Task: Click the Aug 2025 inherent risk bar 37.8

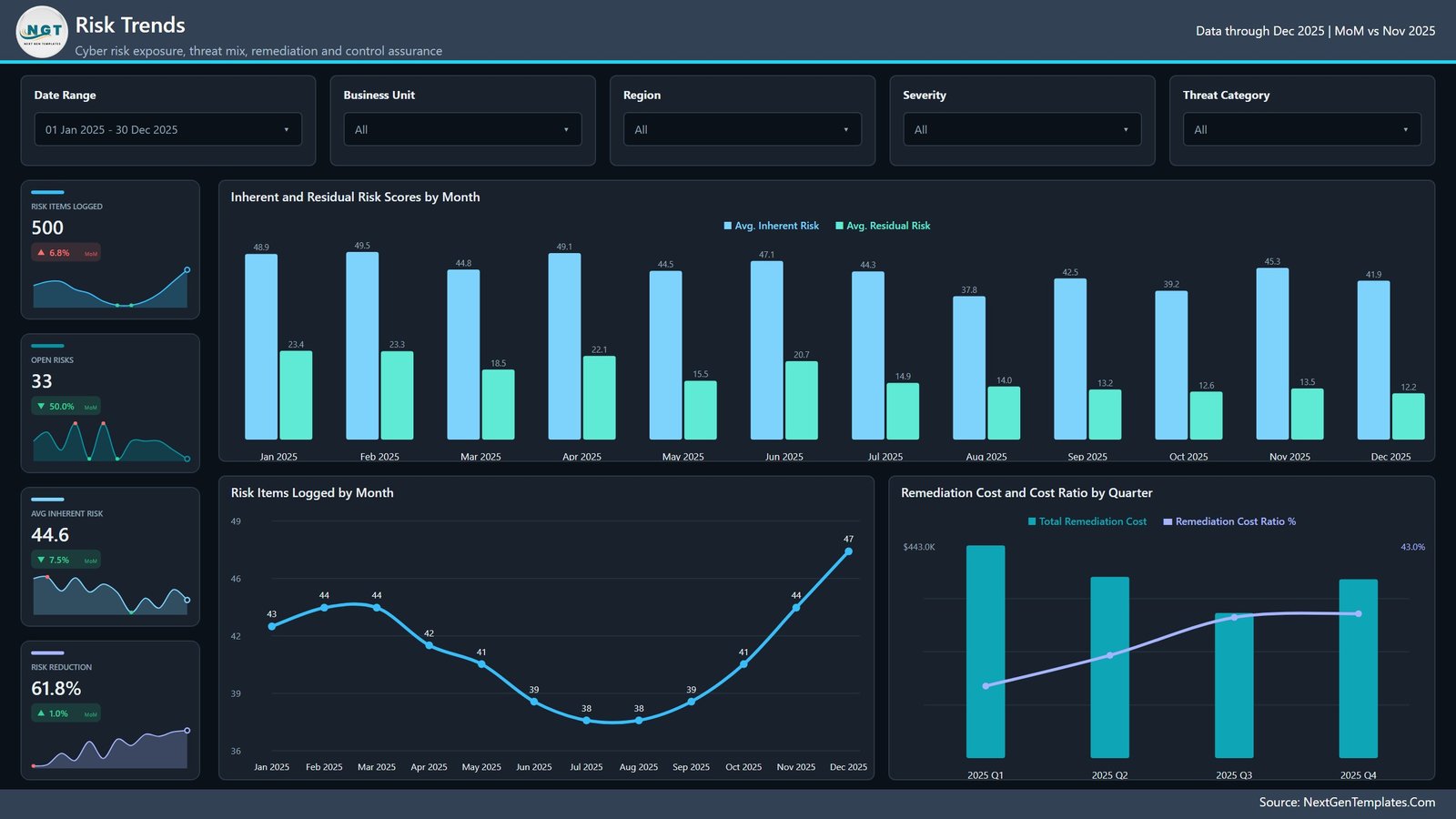Action: pyautogui.click(x=969, y=368)
